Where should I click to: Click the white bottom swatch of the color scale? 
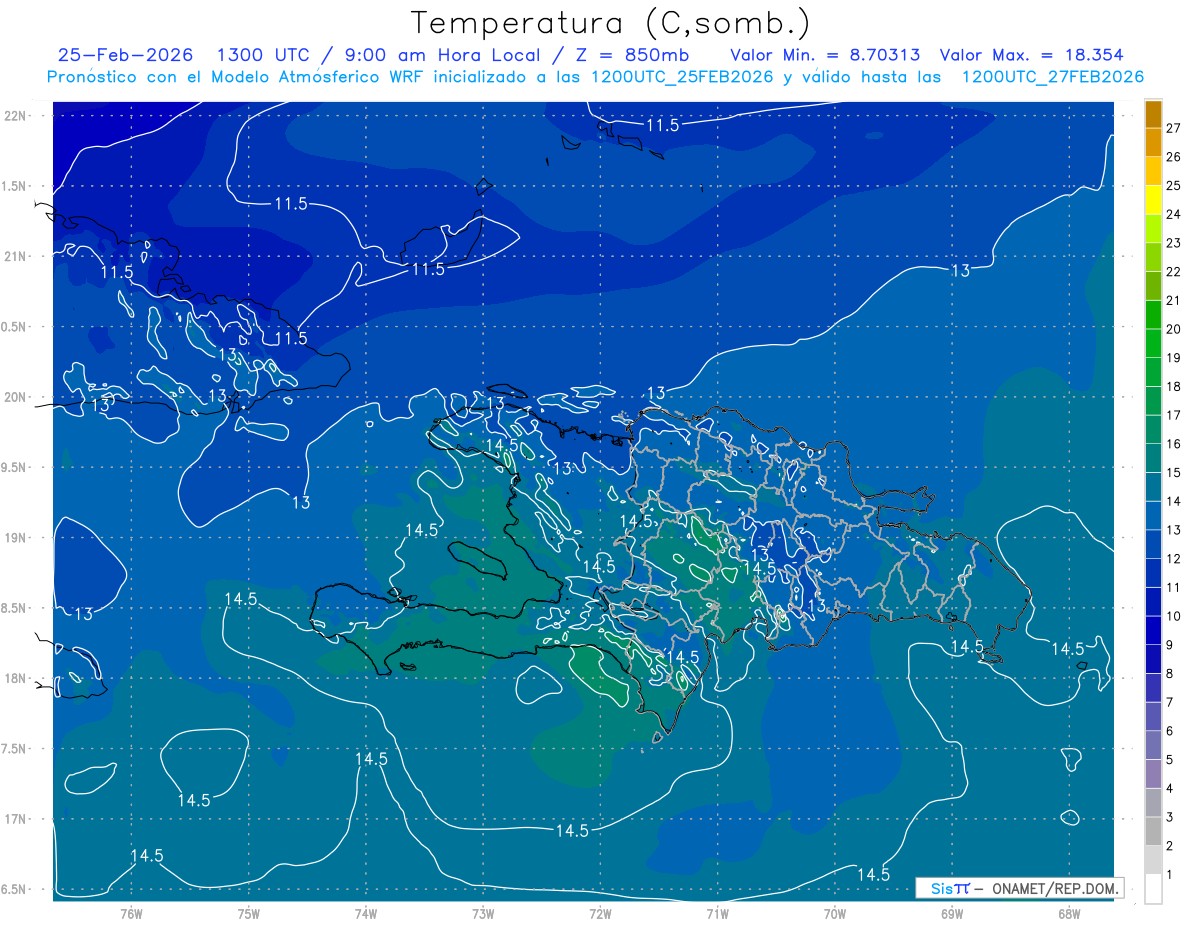[1153, 889]
